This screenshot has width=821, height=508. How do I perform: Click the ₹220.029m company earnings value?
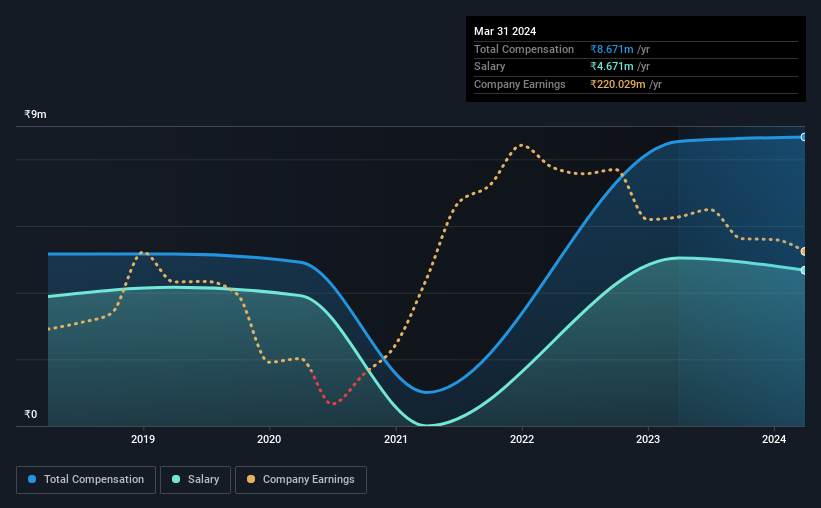(618, 84)
